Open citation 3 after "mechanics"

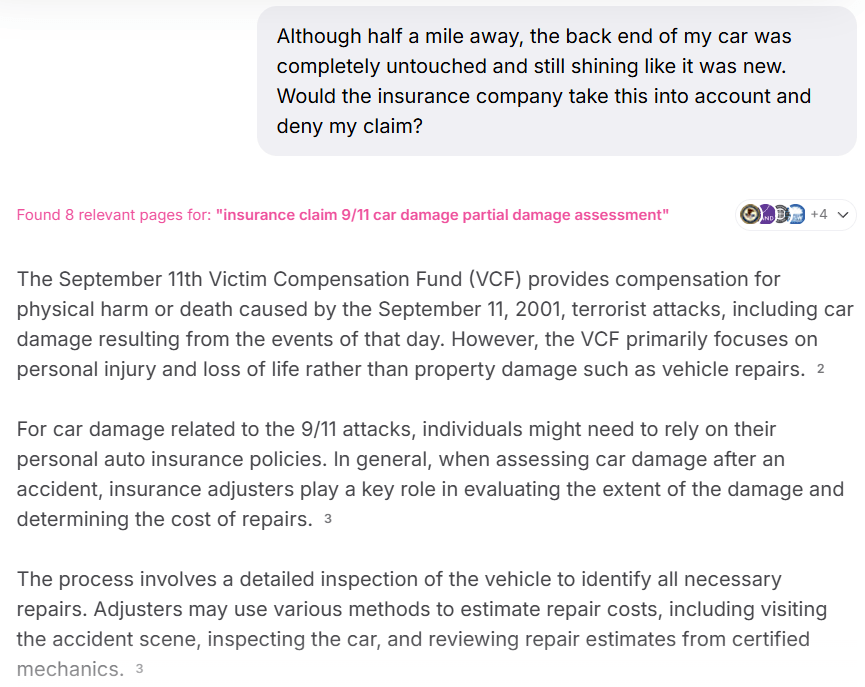point(139,669)
